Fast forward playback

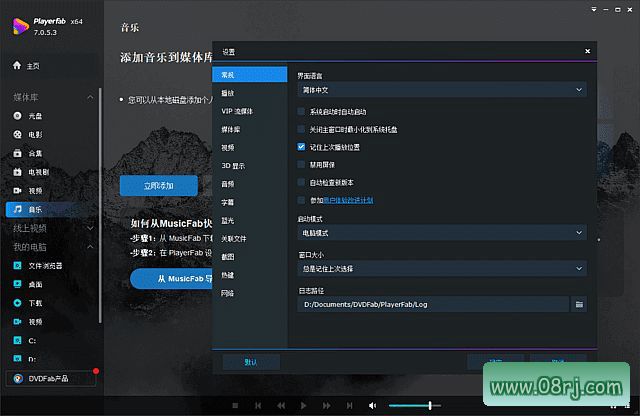[x=327, y=405]
